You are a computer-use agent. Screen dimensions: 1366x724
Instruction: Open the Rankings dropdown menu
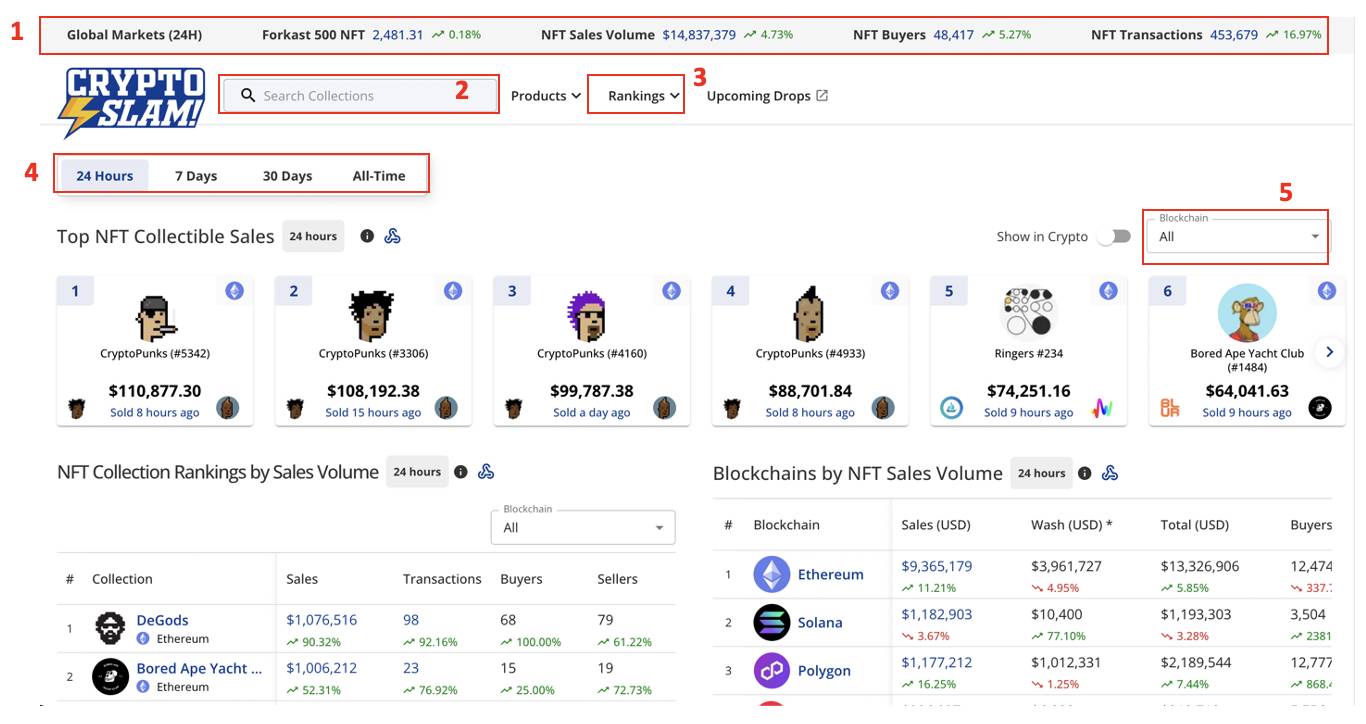click(644, 96)
